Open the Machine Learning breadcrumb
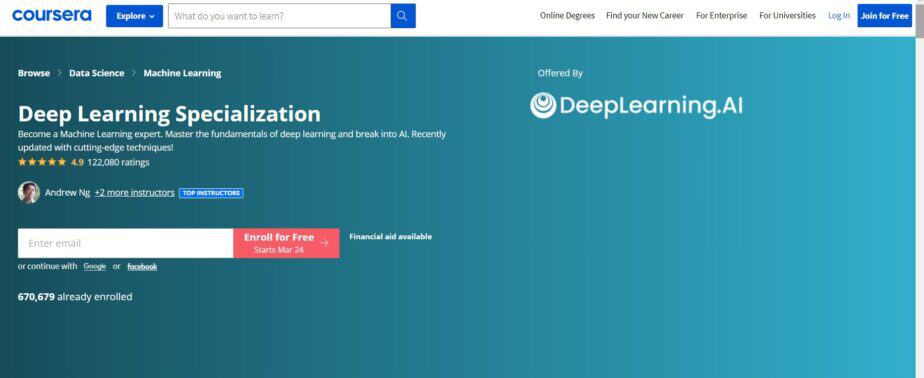 [x=182, y=73]
